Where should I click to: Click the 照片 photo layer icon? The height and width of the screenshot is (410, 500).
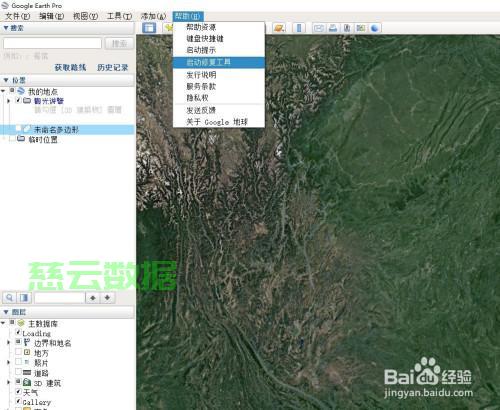27,362
